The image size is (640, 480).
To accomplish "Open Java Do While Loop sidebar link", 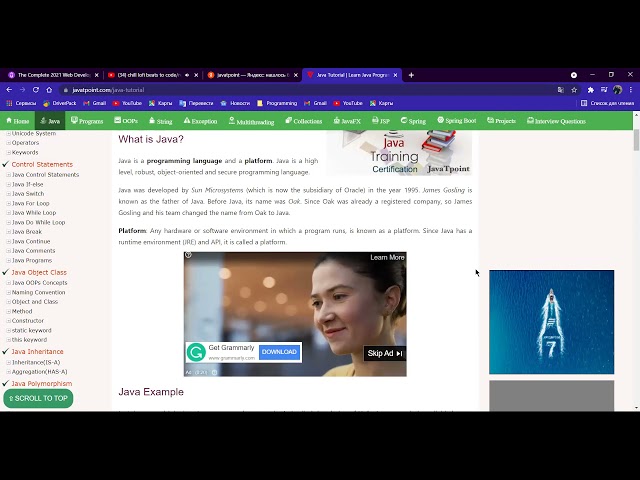I will click(x=38, y=222).
